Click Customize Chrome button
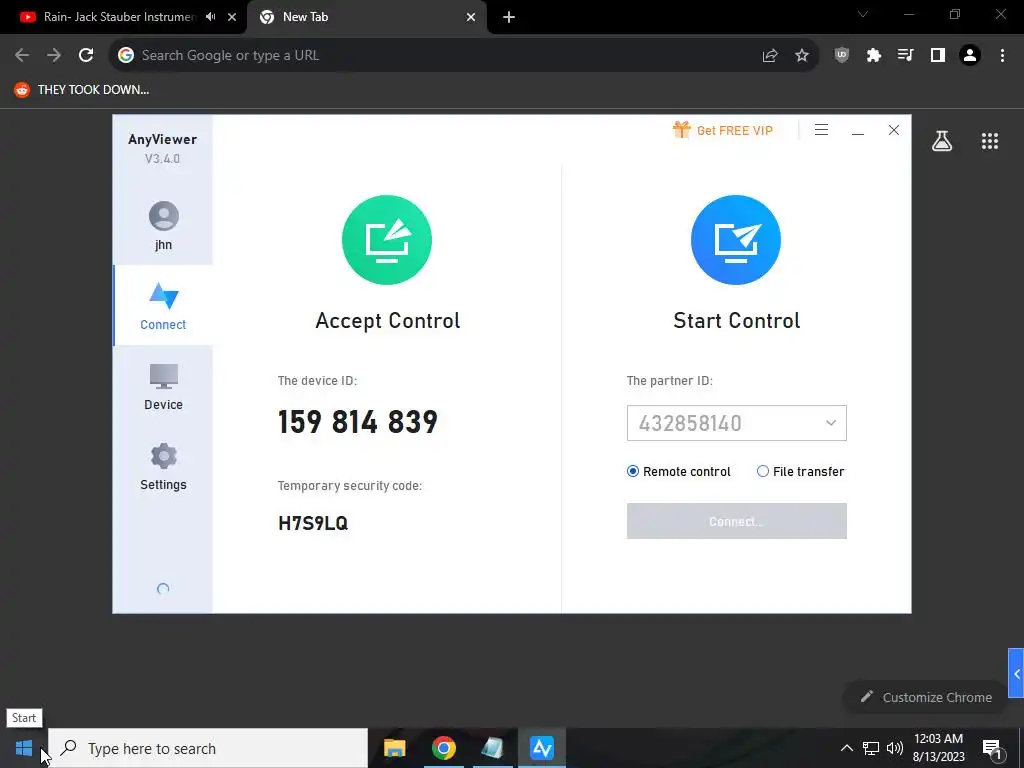 [x=926, y=697]
